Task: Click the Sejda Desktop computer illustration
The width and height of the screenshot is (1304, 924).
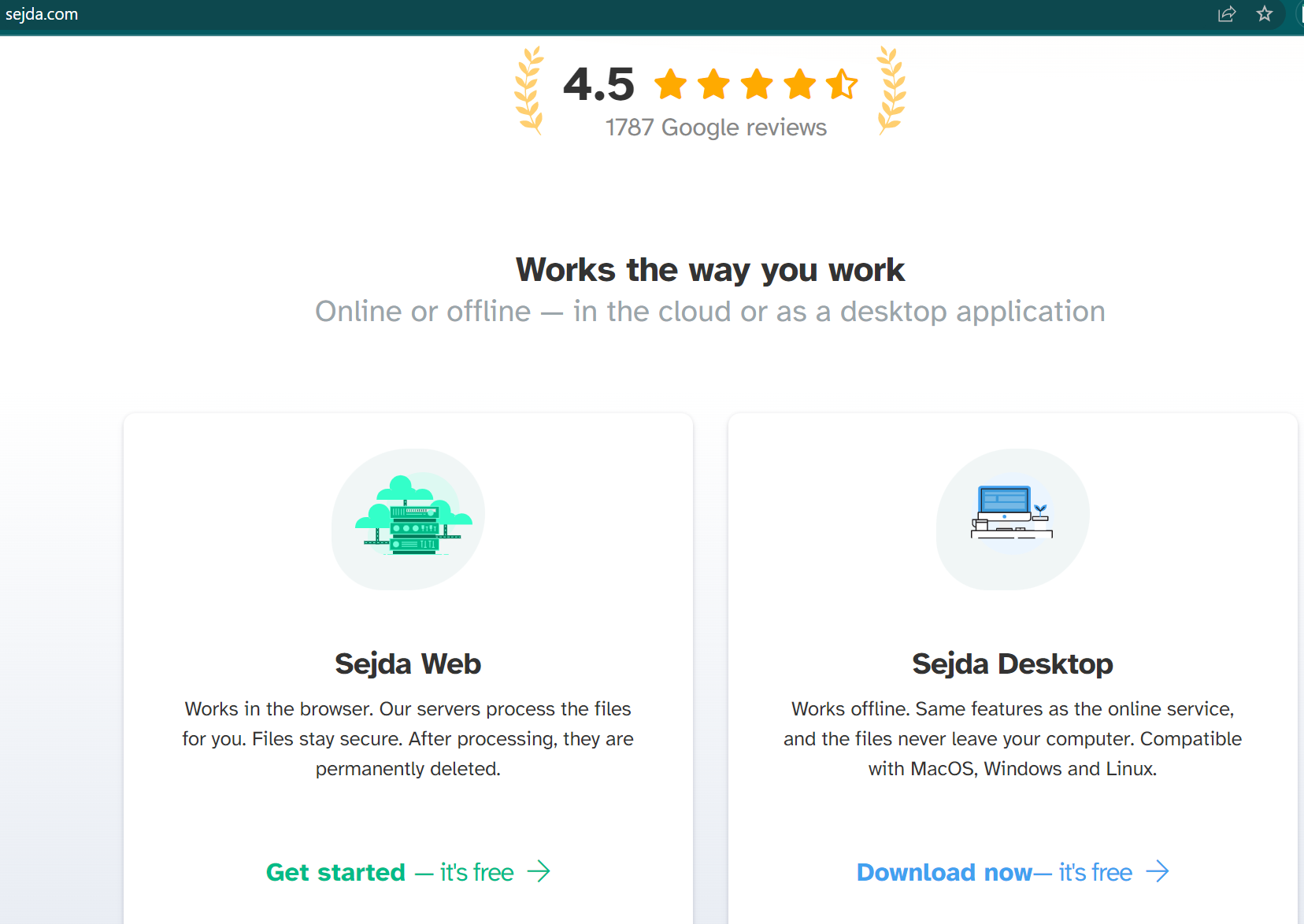Action: (1013, 519)
